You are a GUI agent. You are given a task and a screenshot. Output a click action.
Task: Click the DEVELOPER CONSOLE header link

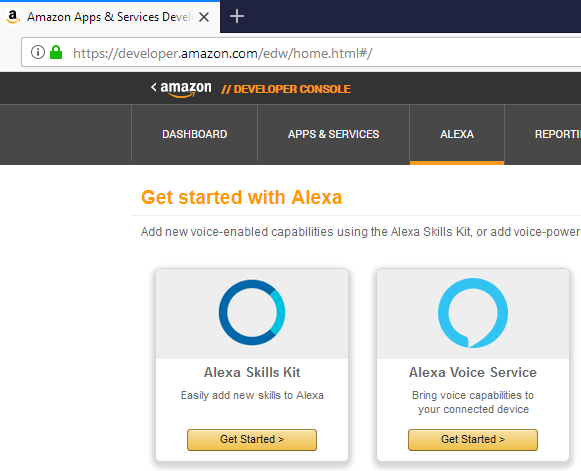point(286,89)
